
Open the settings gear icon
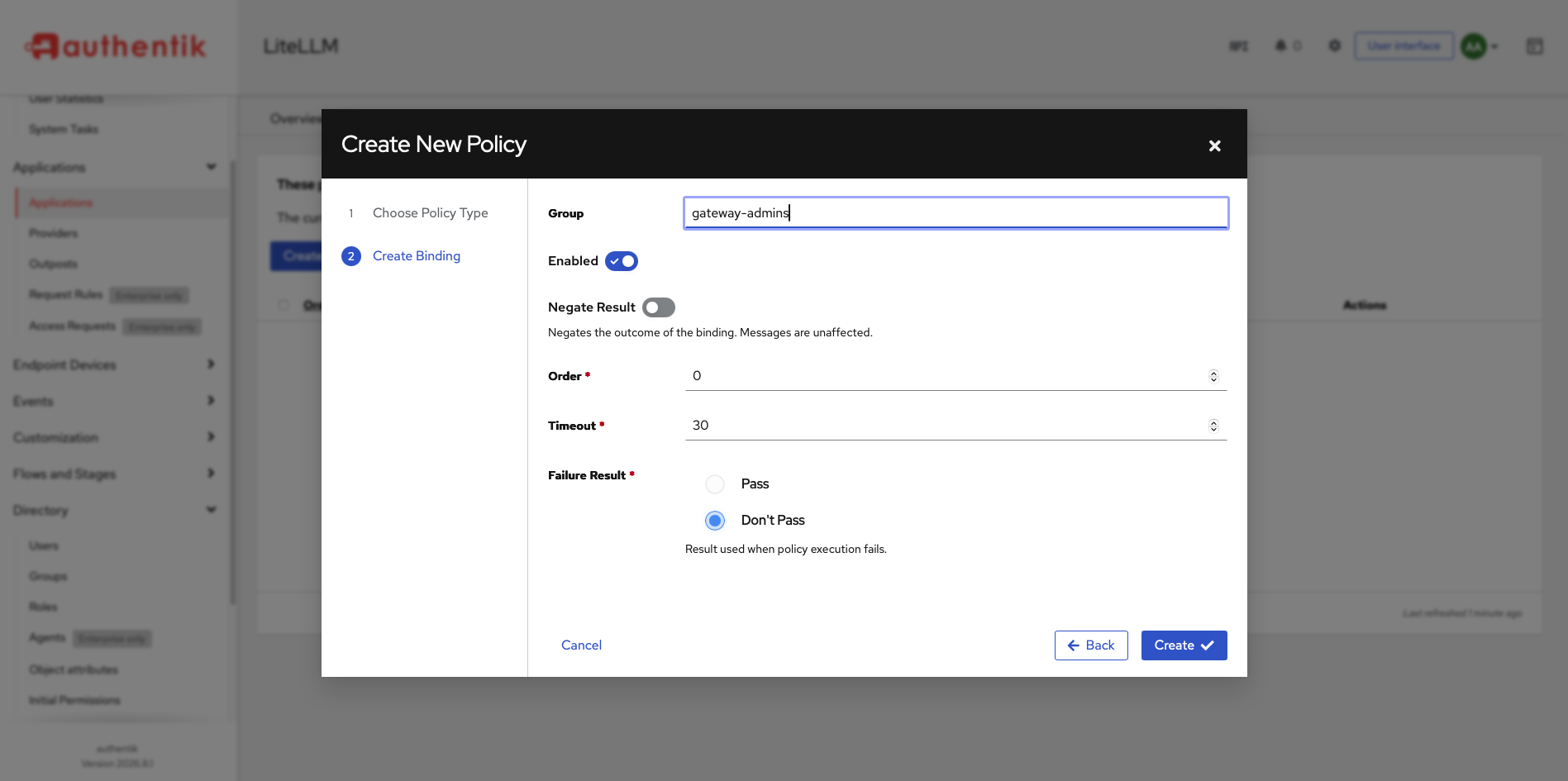pos(1334,45)
